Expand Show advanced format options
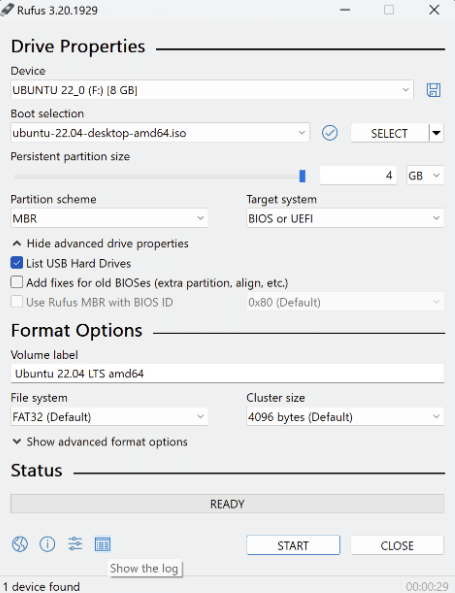Viewport: 455px width, 593px height. pyautogui.click(x=100, y=442)
